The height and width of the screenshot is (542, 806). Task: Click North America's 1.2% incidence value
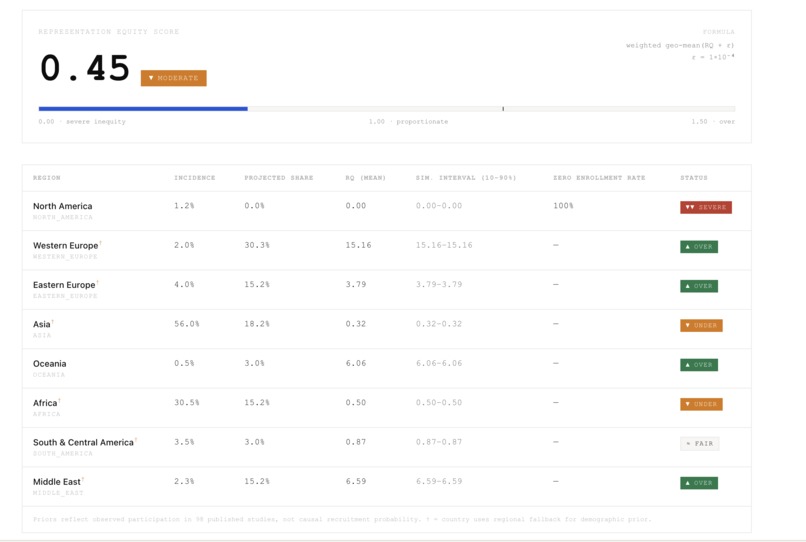[184, 206]
